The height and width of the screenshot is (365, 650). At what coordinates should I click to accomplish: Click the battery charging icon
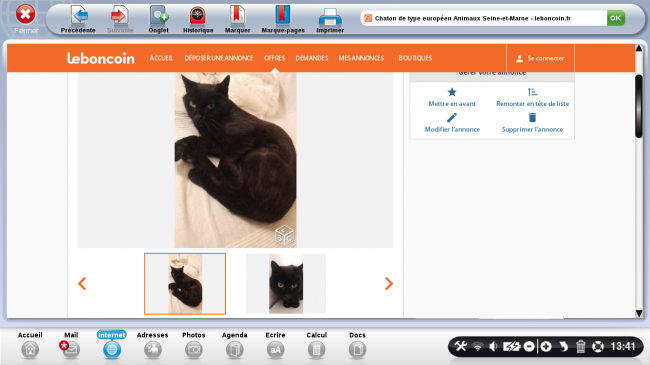click(x=511, y=346)
